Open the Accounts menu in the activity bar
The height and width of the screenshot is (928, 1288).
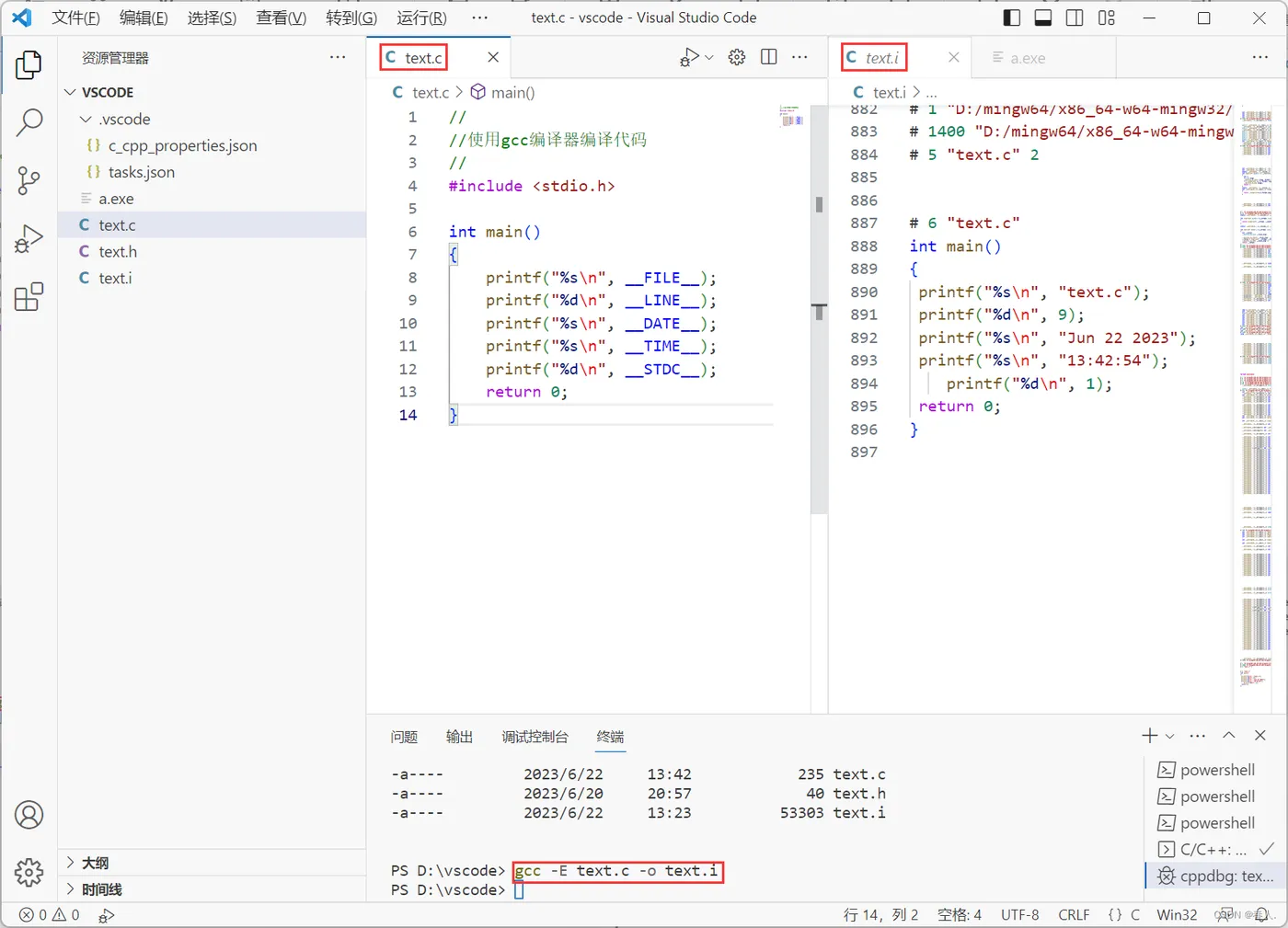pyautogui.click(x=29, y=815)
